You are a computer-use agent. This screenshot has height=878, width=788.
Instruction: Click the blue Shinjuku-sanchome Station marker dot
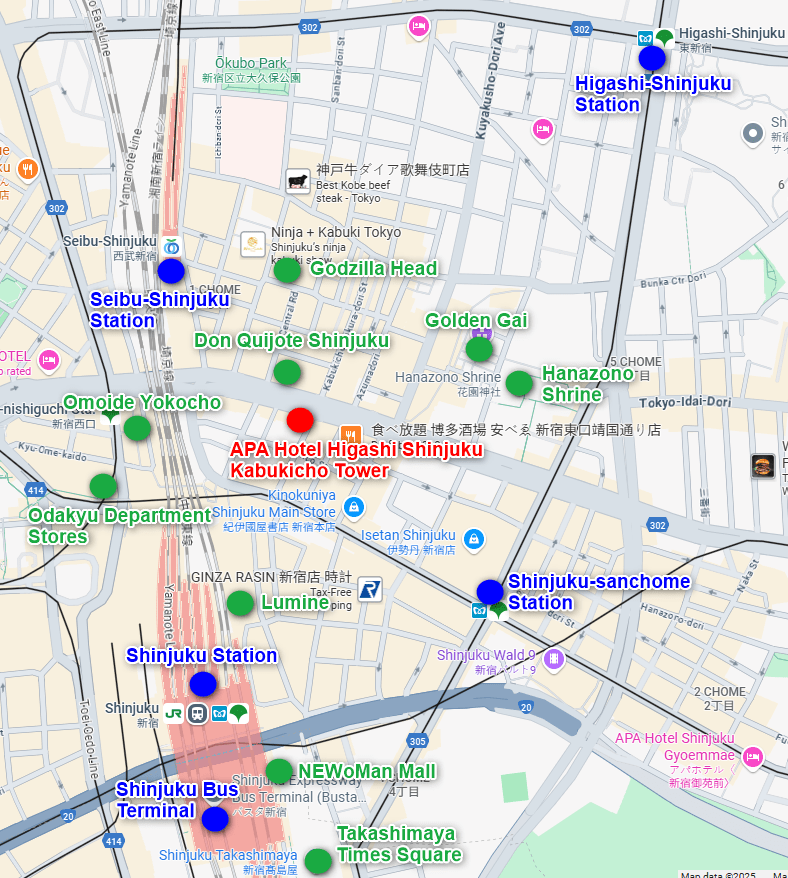click(x=490, y=592)
